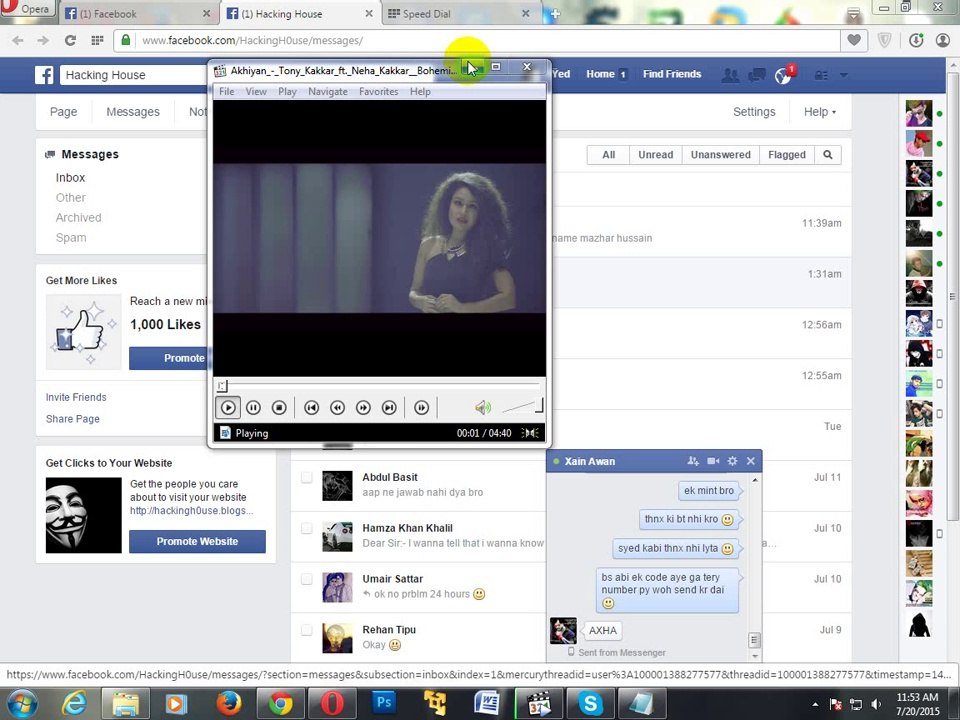Skip to next track in media player
This screenshot has height=720, width=960.
(389, 408)
